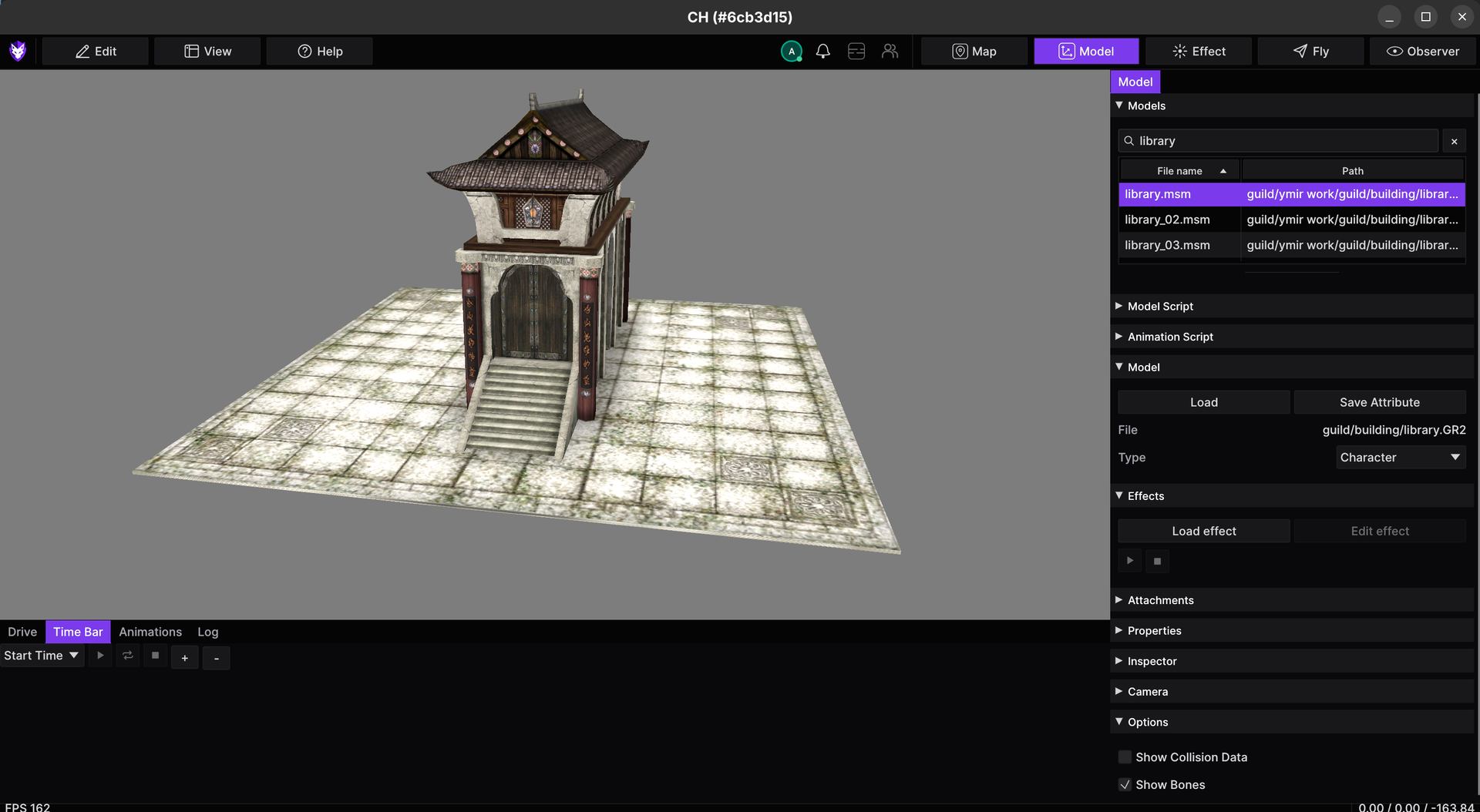Enable Show Collision Data checkbox
Image resolution: width=1480 pixels, height=812 pixels.
1125,757
